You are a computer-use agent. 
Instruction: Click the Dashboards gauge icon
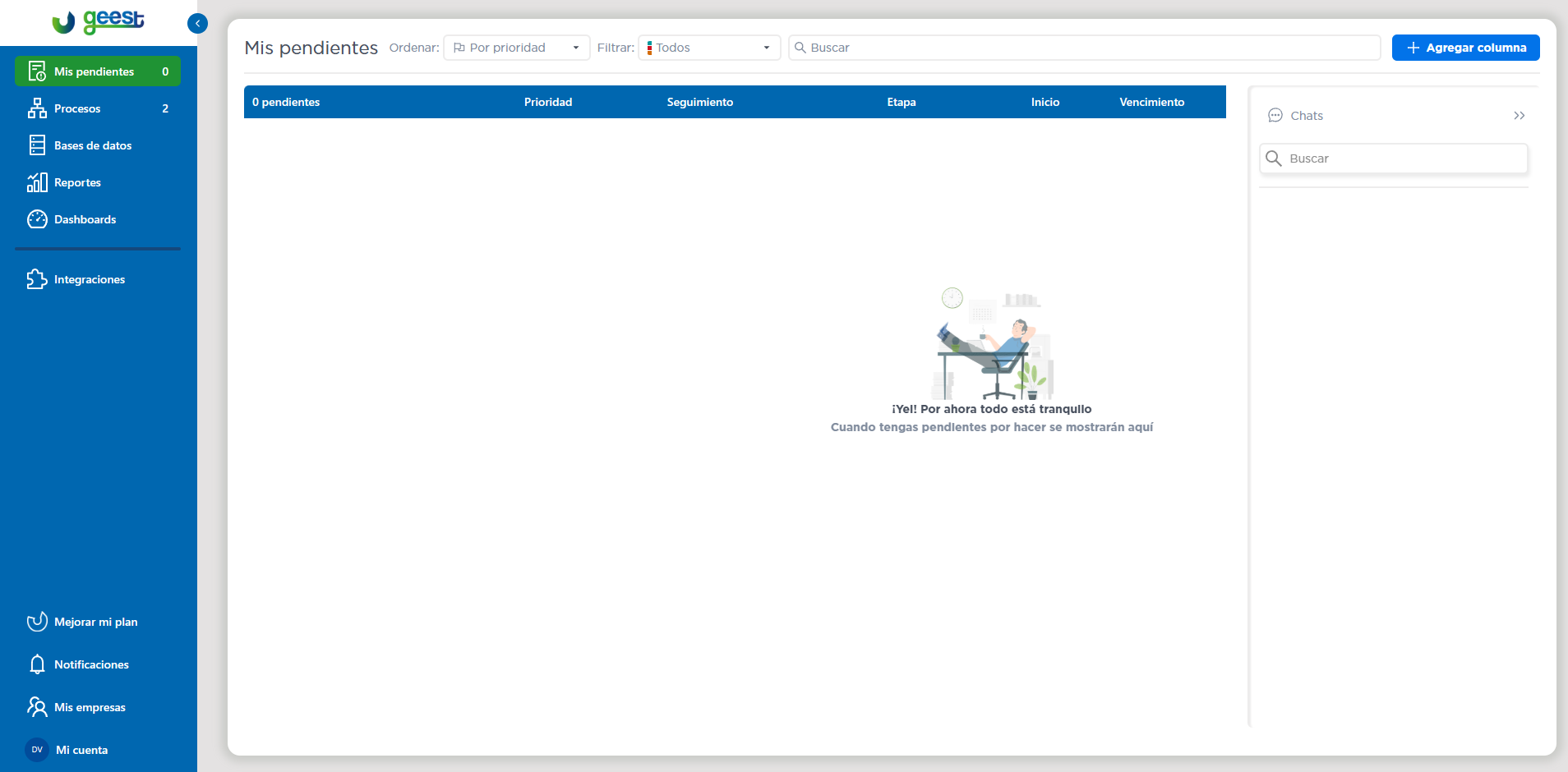(37, 219)
